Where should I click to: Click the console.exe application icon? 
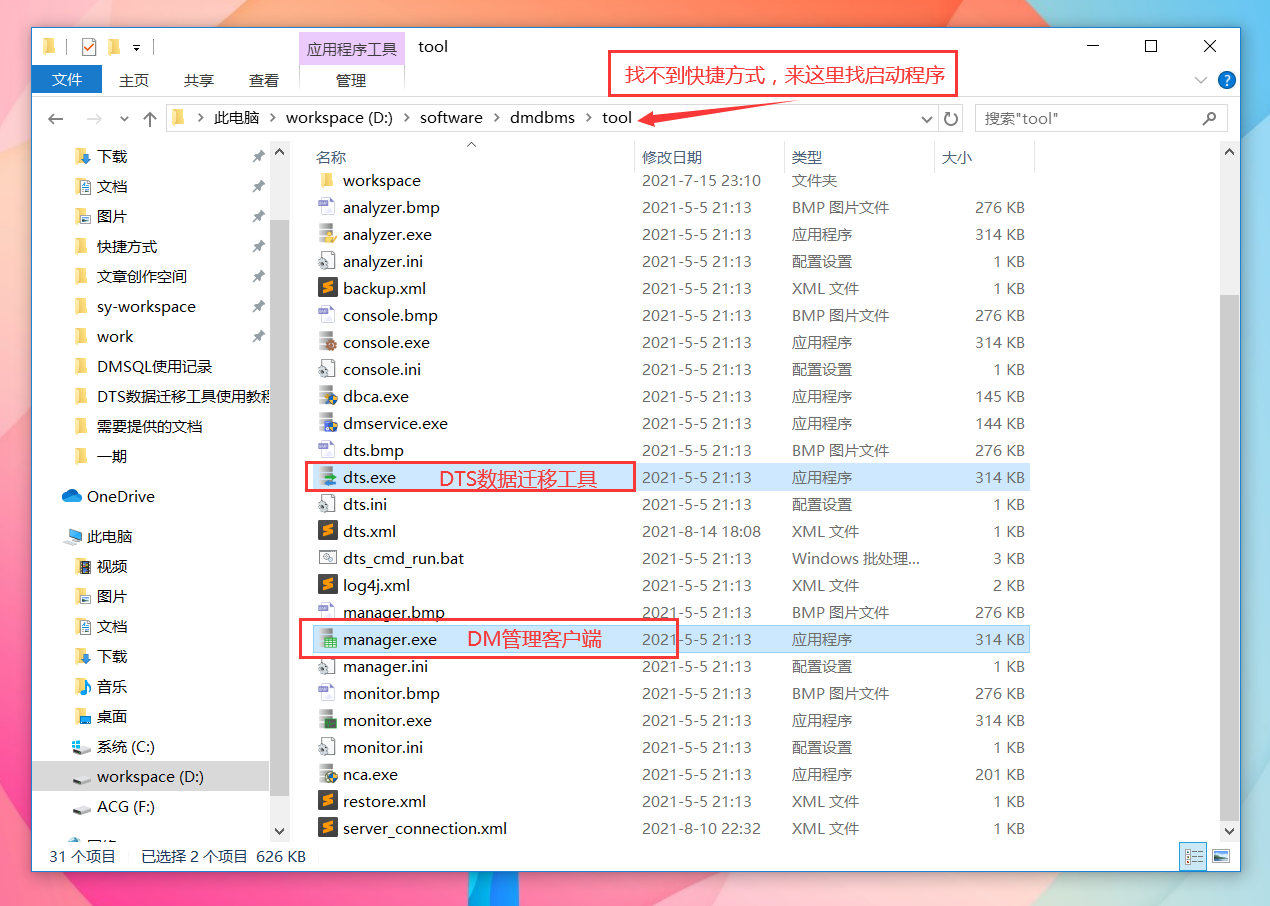click(327, 342)
